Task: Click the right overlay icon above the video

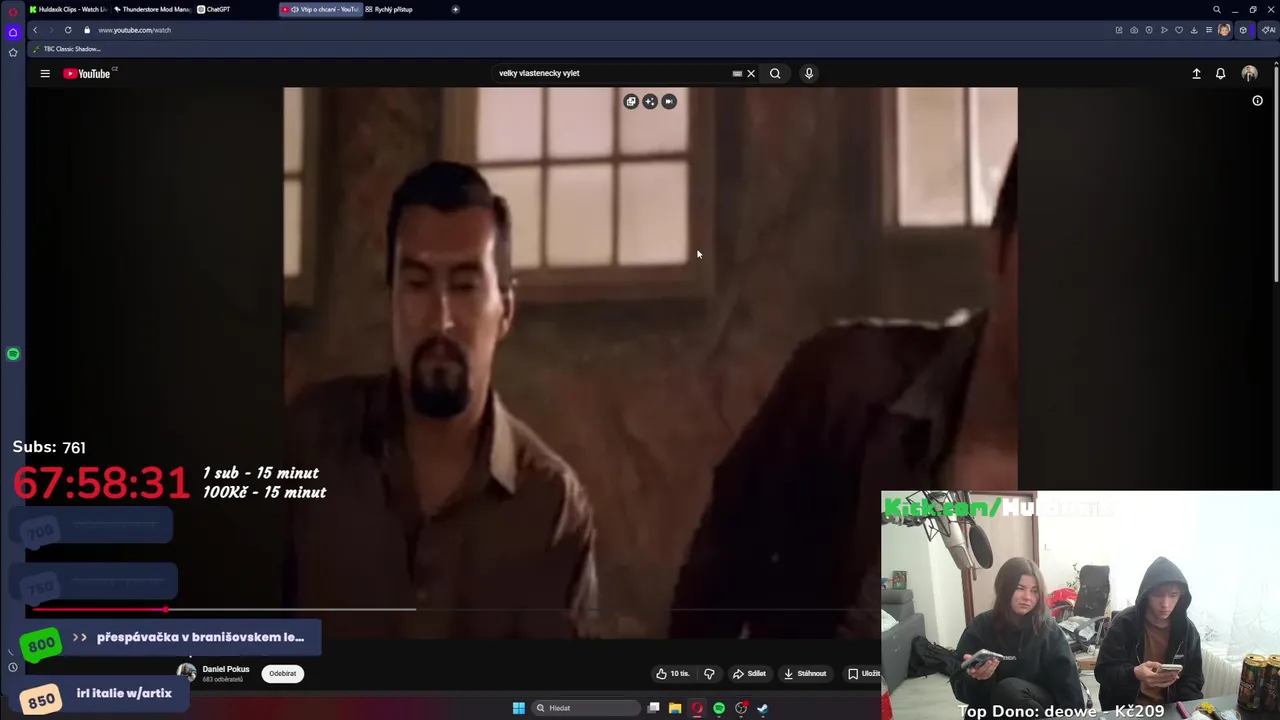Action: click(669, 101)
